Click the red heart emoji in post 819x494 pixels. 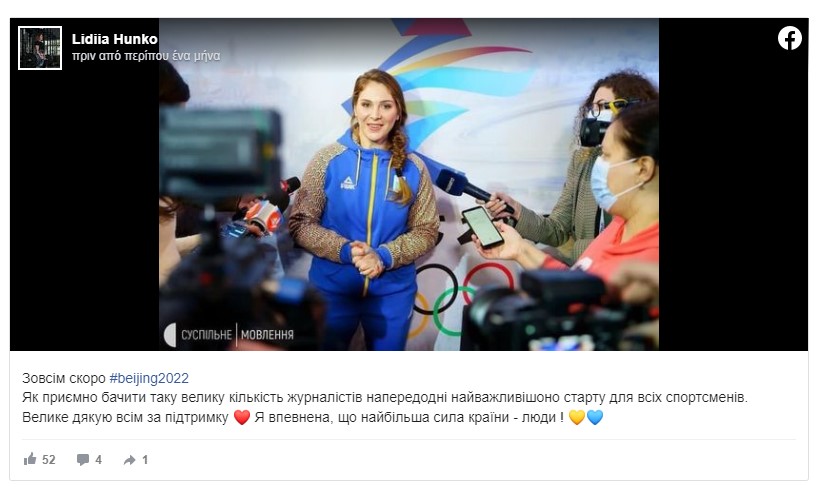coord(242,418)
